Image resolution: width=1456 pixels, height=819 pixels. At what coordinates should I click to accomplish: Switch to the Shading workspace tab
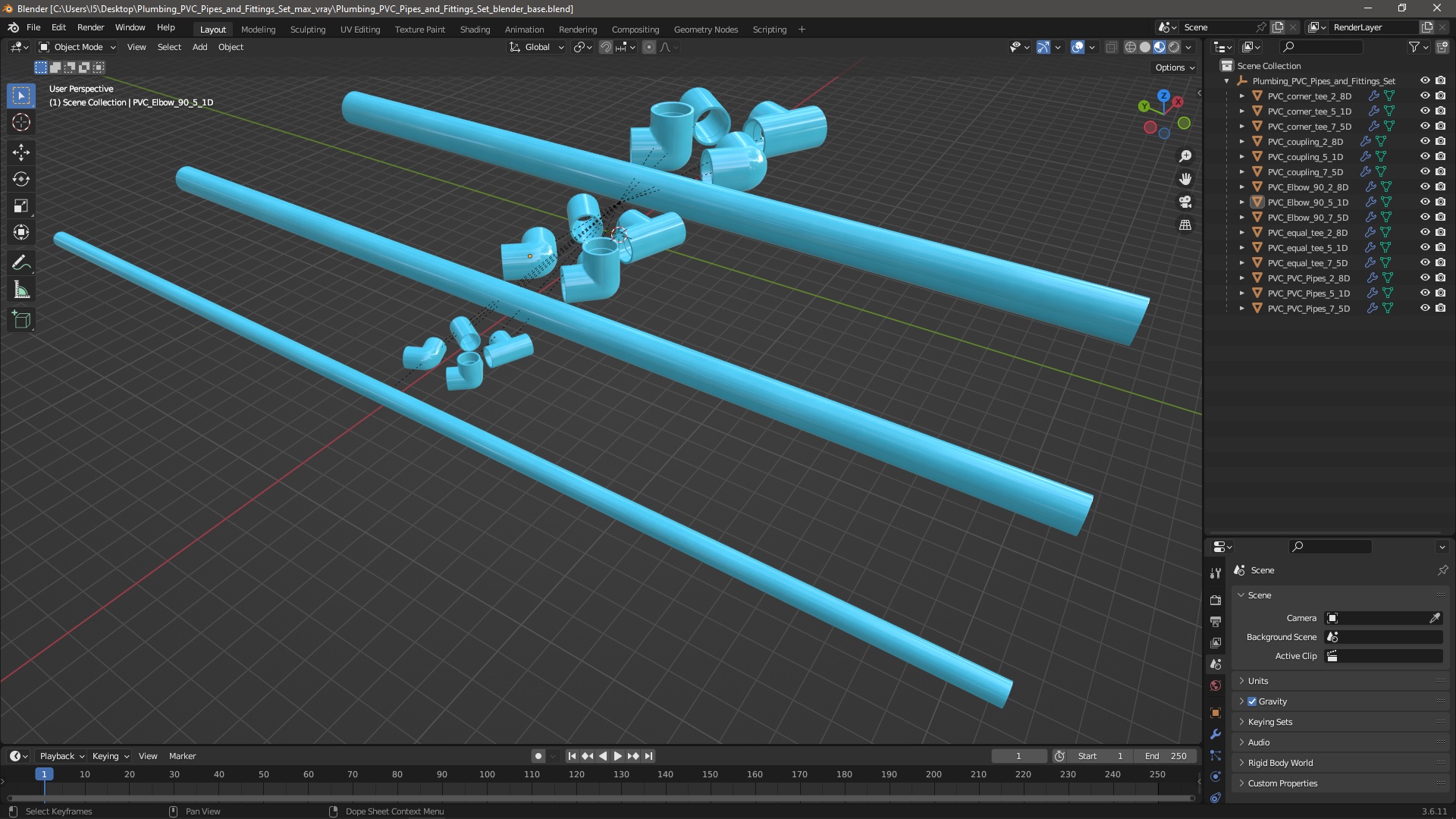475,30
